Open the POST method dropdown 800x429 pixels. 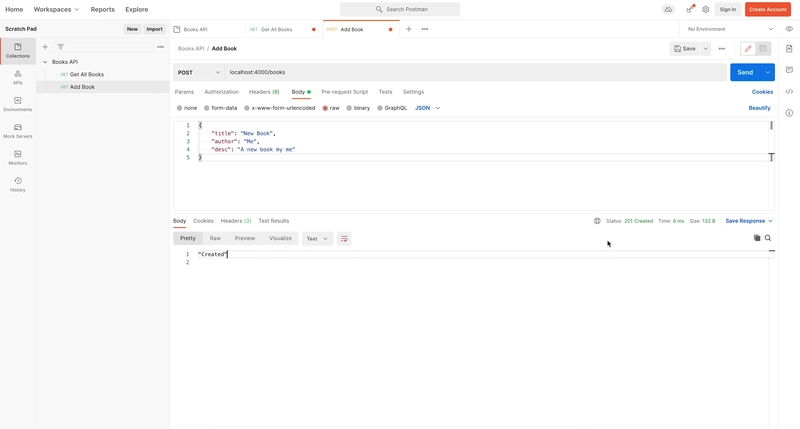point(198,72)
